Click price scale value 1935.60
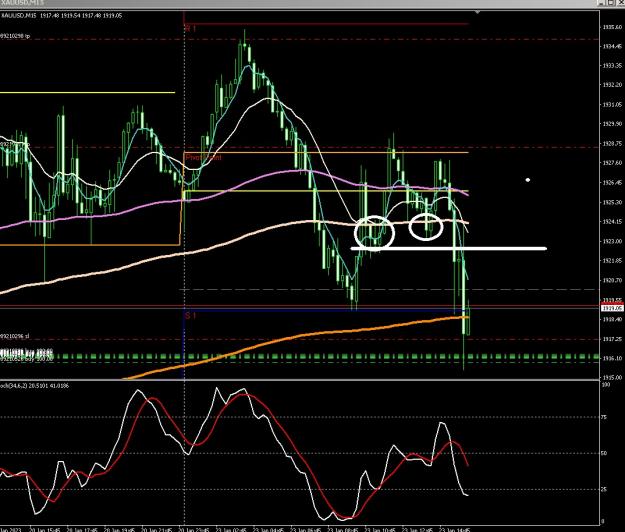625x532 pixels. [x=612, y=27]
